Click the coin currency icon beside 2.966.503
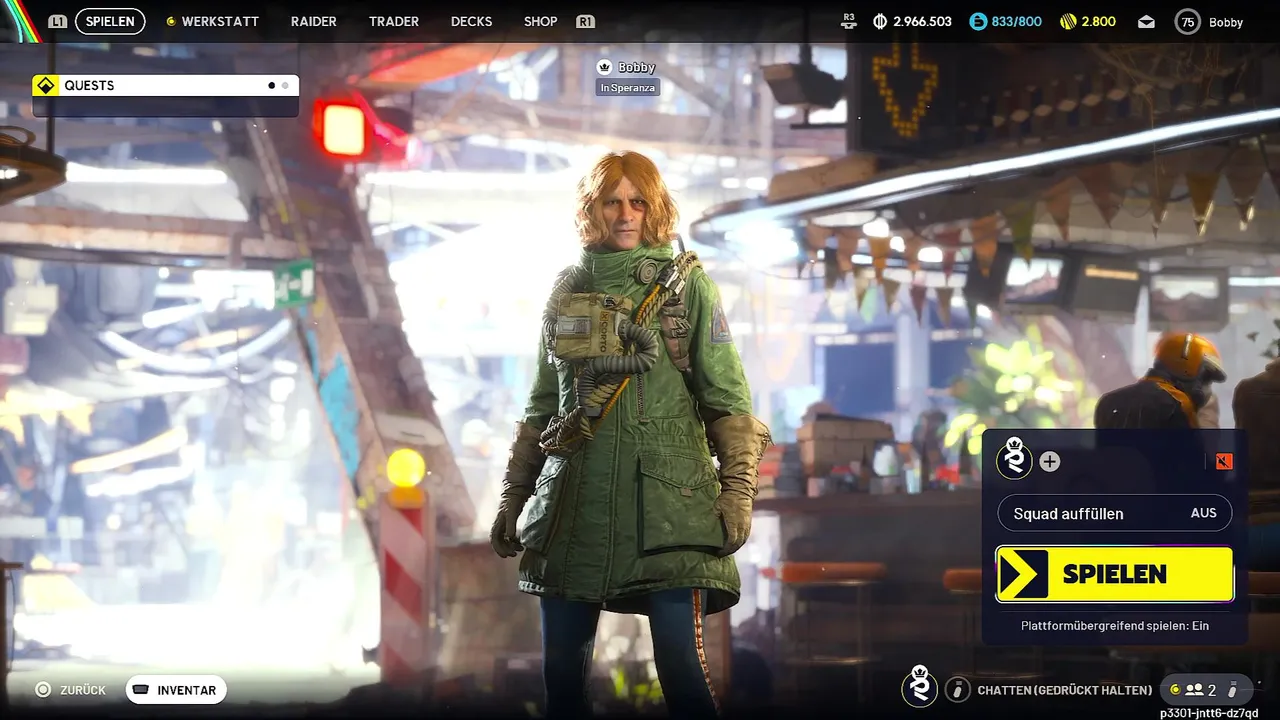The image size is (1280, 720). [x=880, y=21]
